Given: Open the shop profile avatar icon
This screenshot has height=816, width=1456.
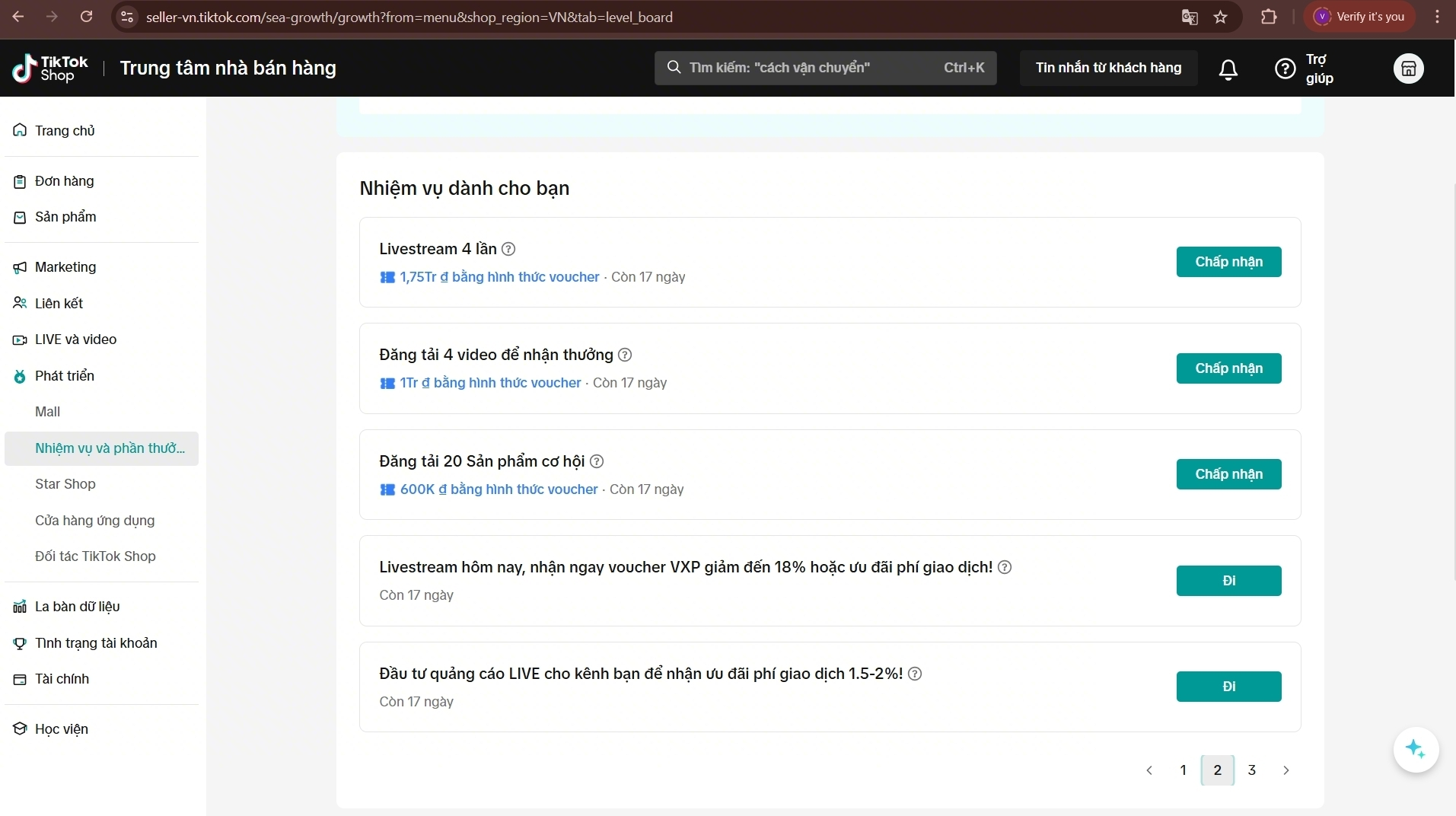Looking at the screenshot, I should (1408, 69).
